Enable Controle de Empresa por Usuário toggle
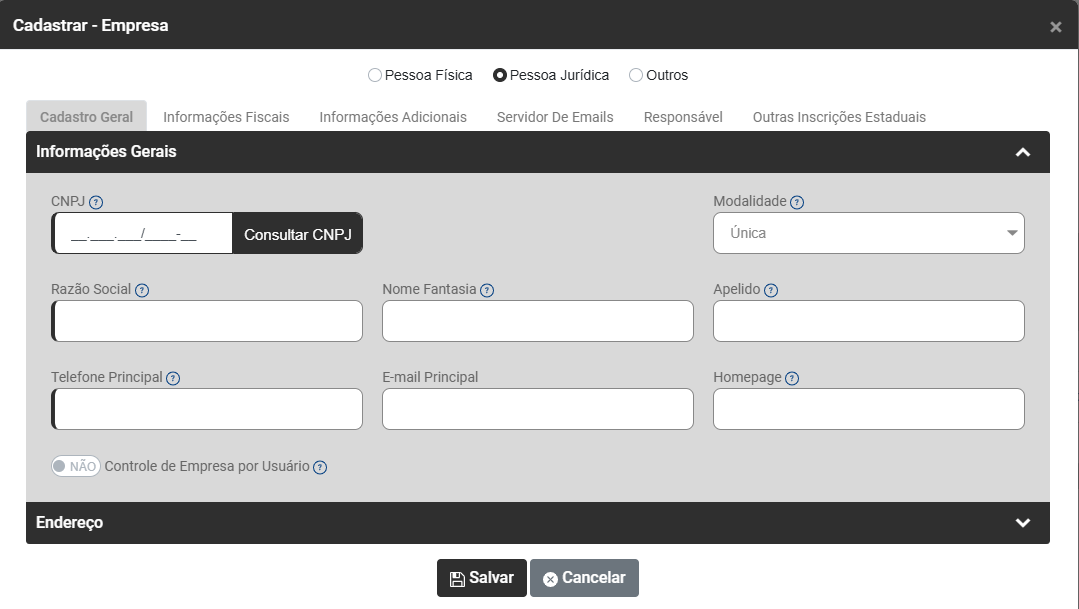1079x609 pixels. [76, 466]
